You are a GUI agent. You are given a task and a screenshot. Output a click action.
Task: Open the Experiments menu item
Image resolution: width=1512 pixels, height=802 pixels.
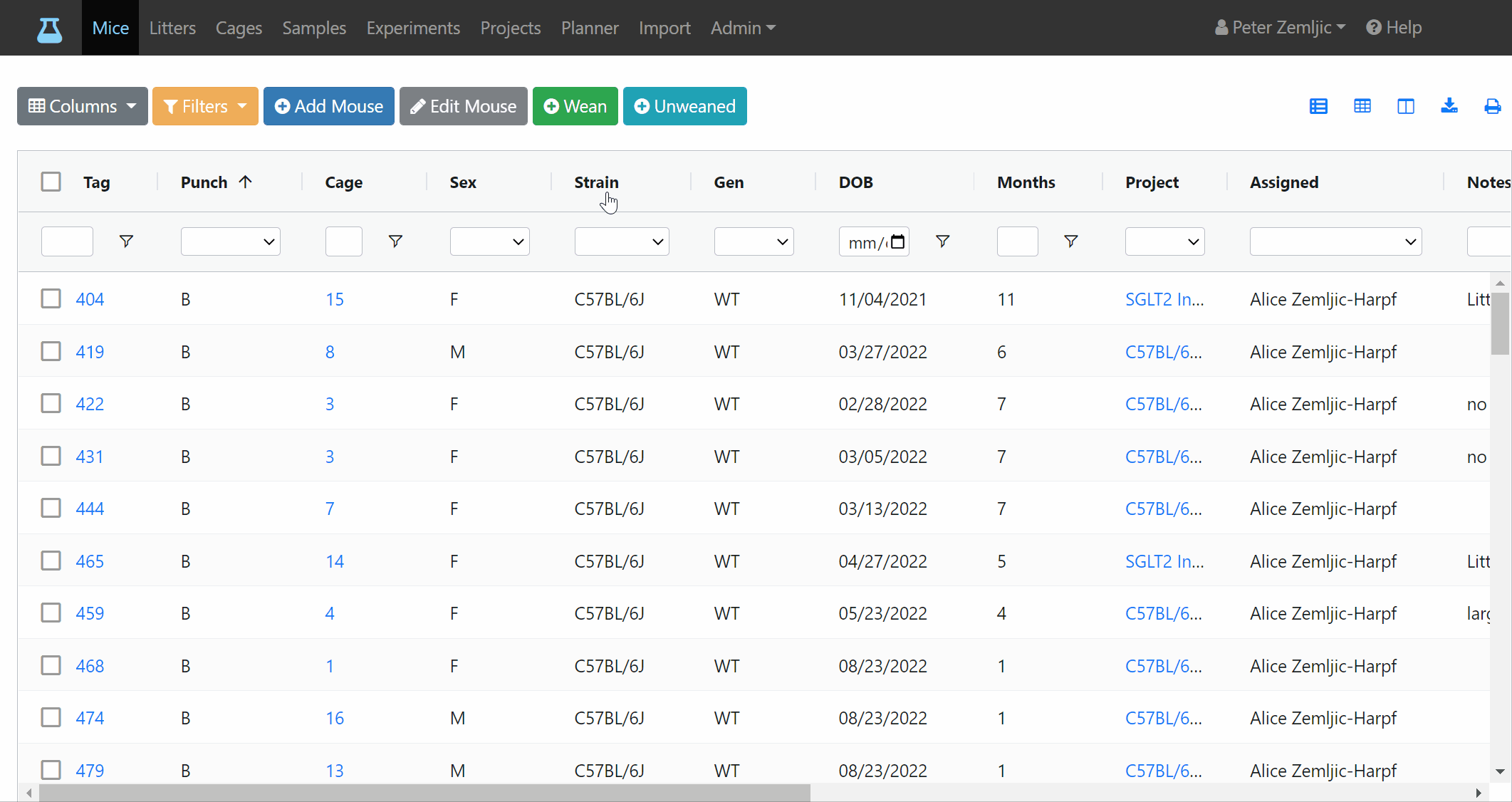(413, 28)
